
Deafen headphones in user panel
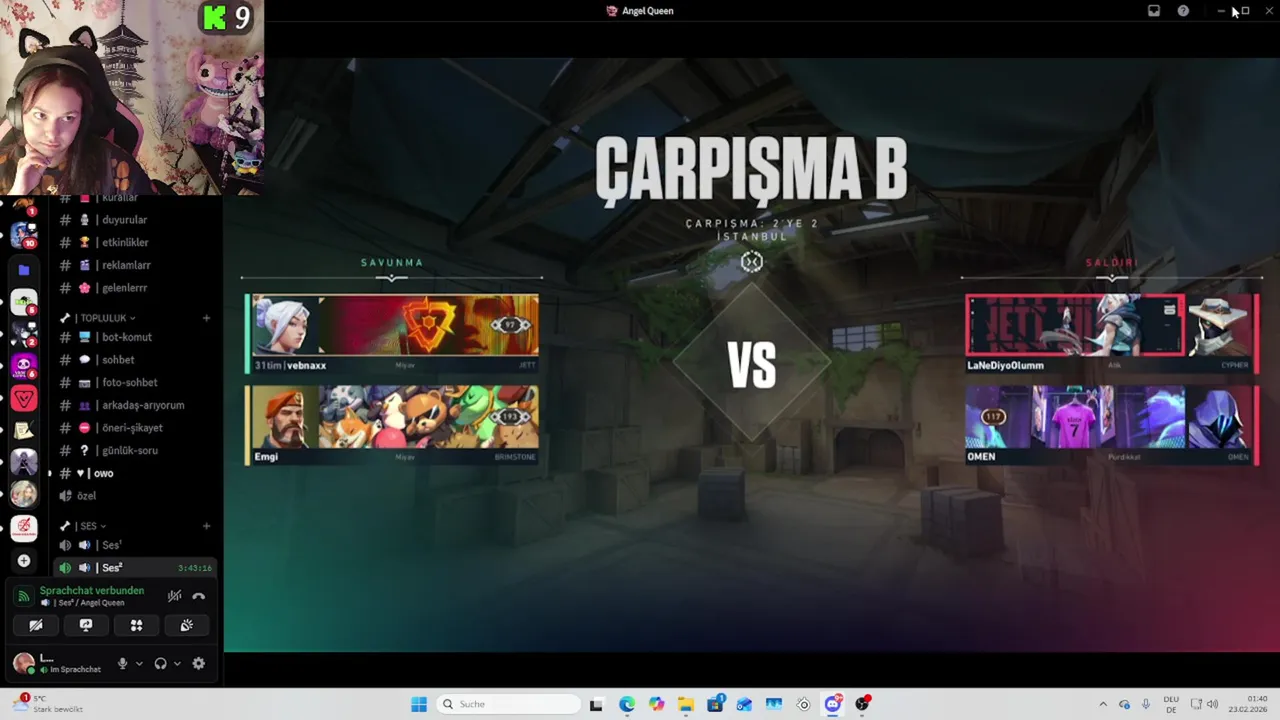160,663
